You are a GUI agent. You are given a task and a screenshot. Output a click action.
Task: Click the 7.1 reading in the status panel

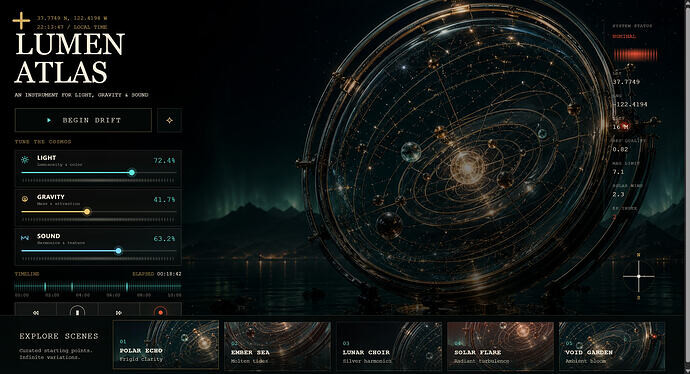tap(618, 172)
